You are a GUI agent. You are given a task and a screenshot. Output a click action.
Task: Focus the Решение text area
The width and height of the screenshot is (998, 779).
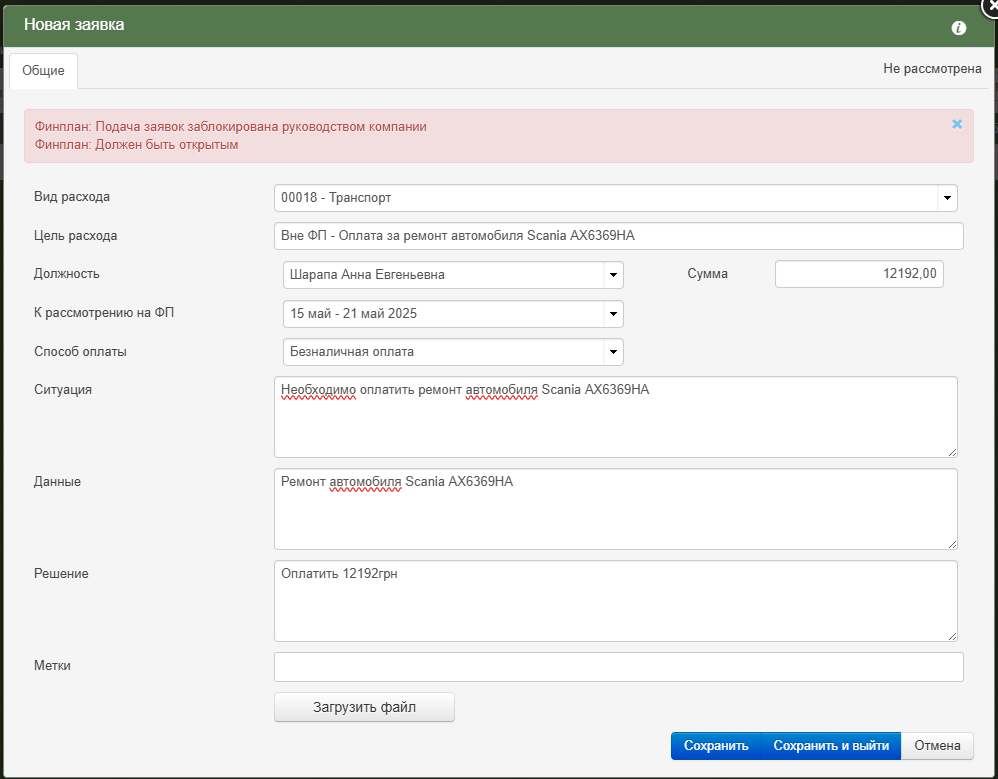tap(615, 601)
